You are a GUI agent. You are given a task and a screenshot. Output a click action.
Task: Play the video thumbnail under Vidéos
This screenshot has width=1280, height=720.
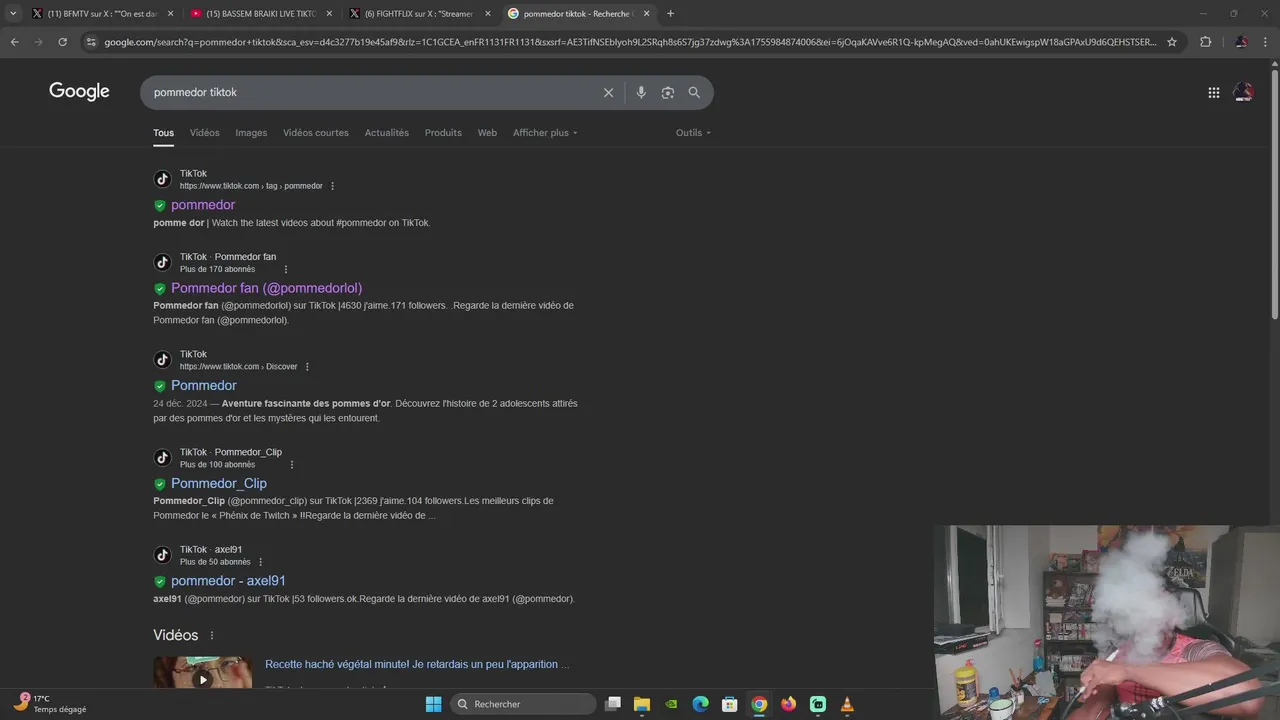(x=203, y=673)
